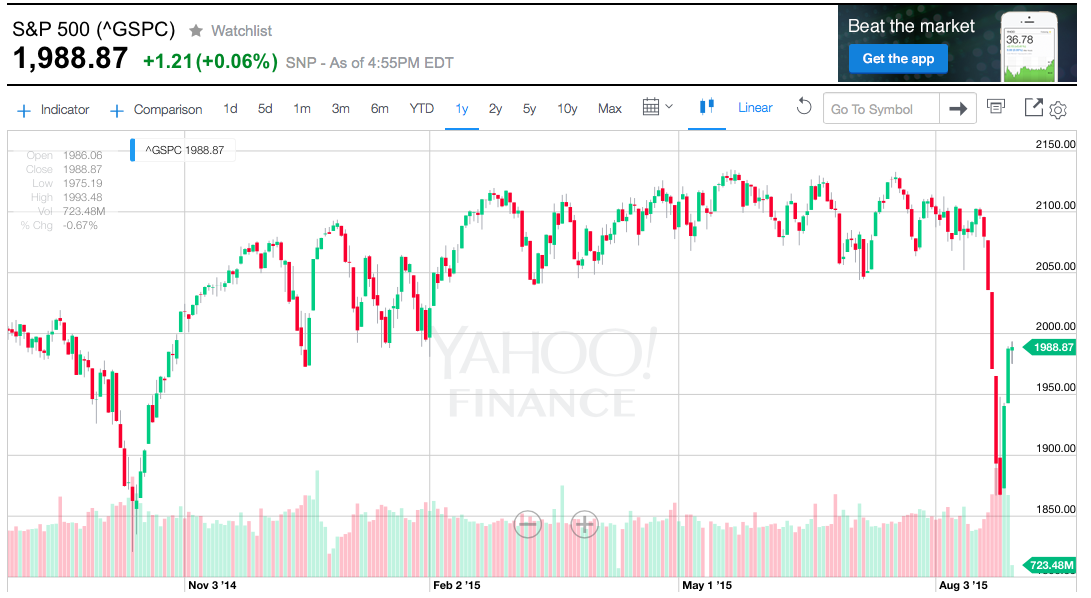Toggle Linear scale setting

click(x=755, y=108)
